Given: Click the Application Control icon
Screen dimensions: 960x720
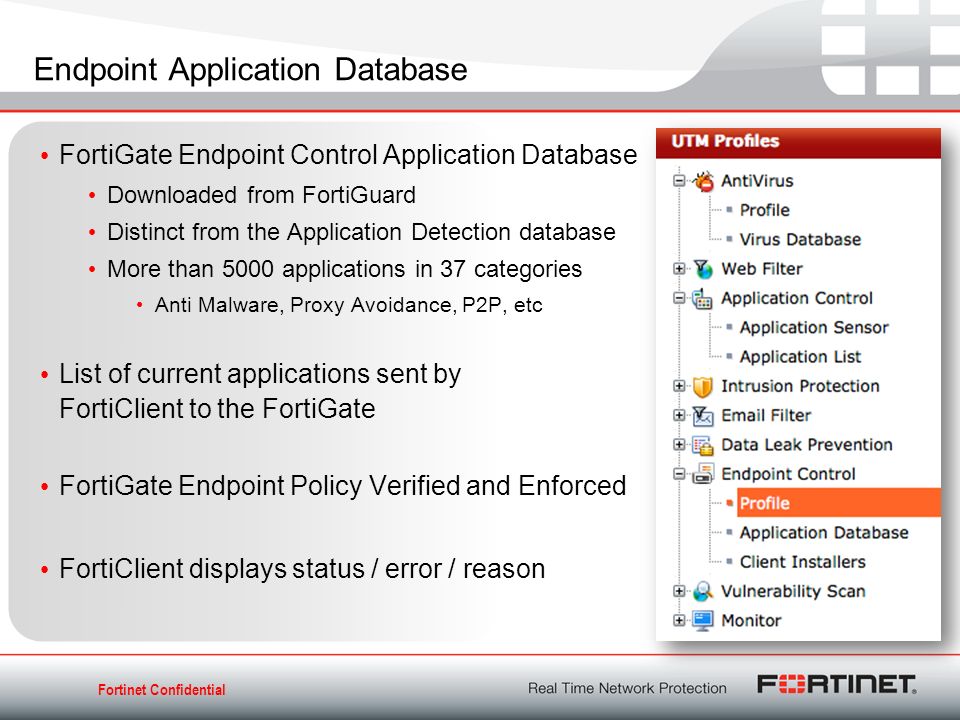Looking at the screenshot, I should [x=703, y=298].
